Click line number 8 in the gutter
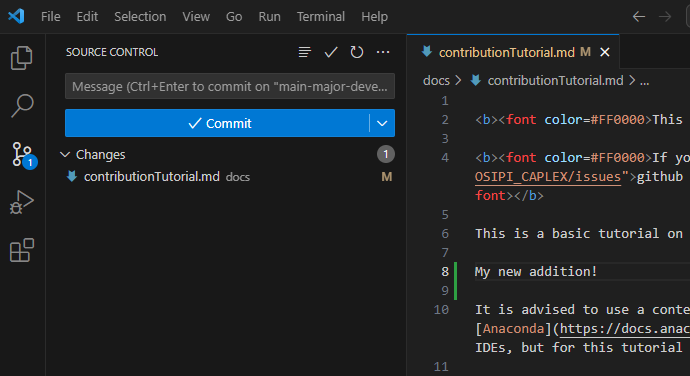 tap(445, 272)
